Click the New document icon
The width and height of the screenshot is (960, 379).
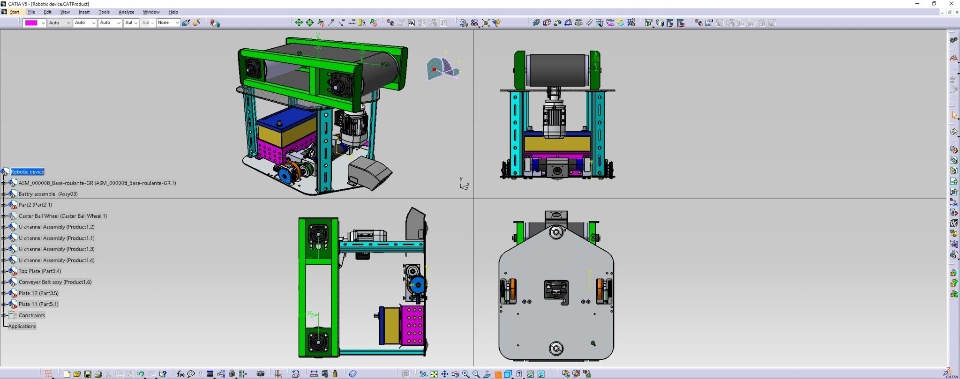67,374
